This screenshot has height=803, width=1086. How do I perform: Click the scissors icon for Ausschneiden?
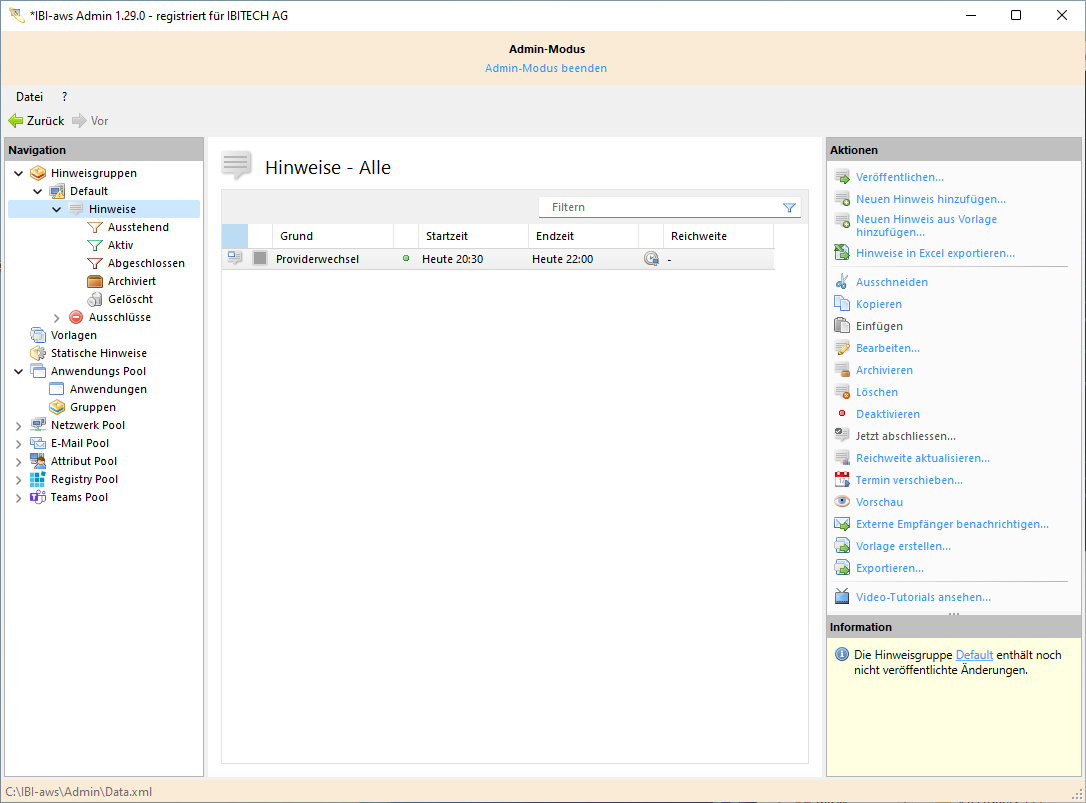click(841, 282)
